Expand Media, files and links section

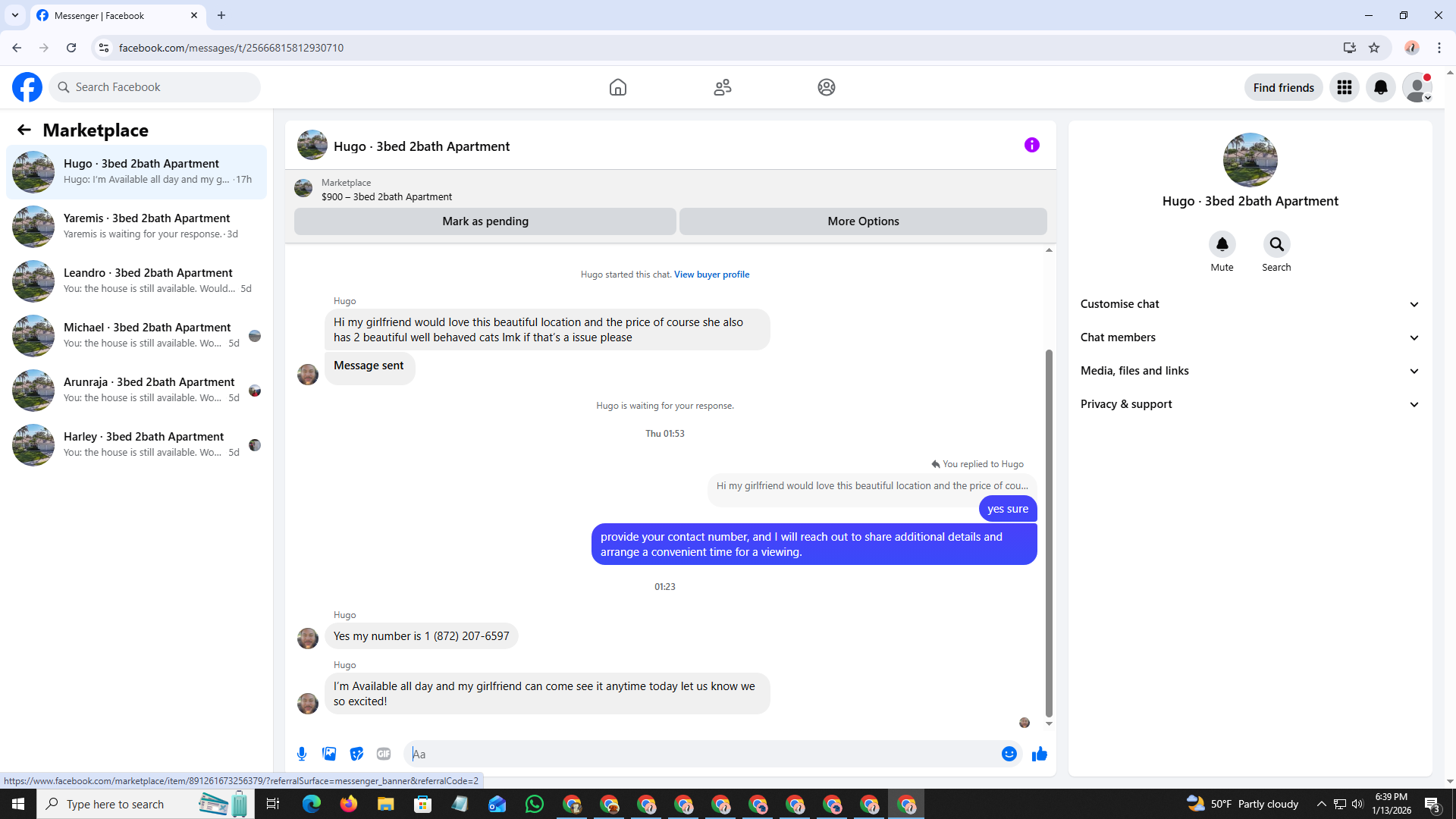[1250, 371]
